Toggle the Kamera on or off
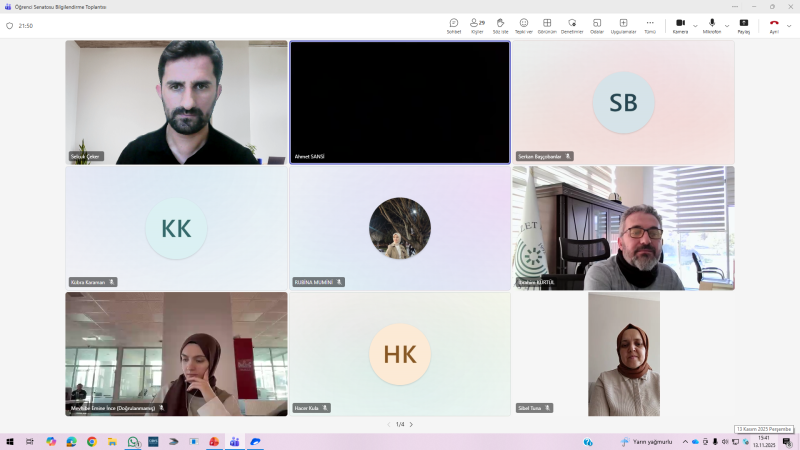This screenshot has height=450, width=800. (x=680, y=25)
